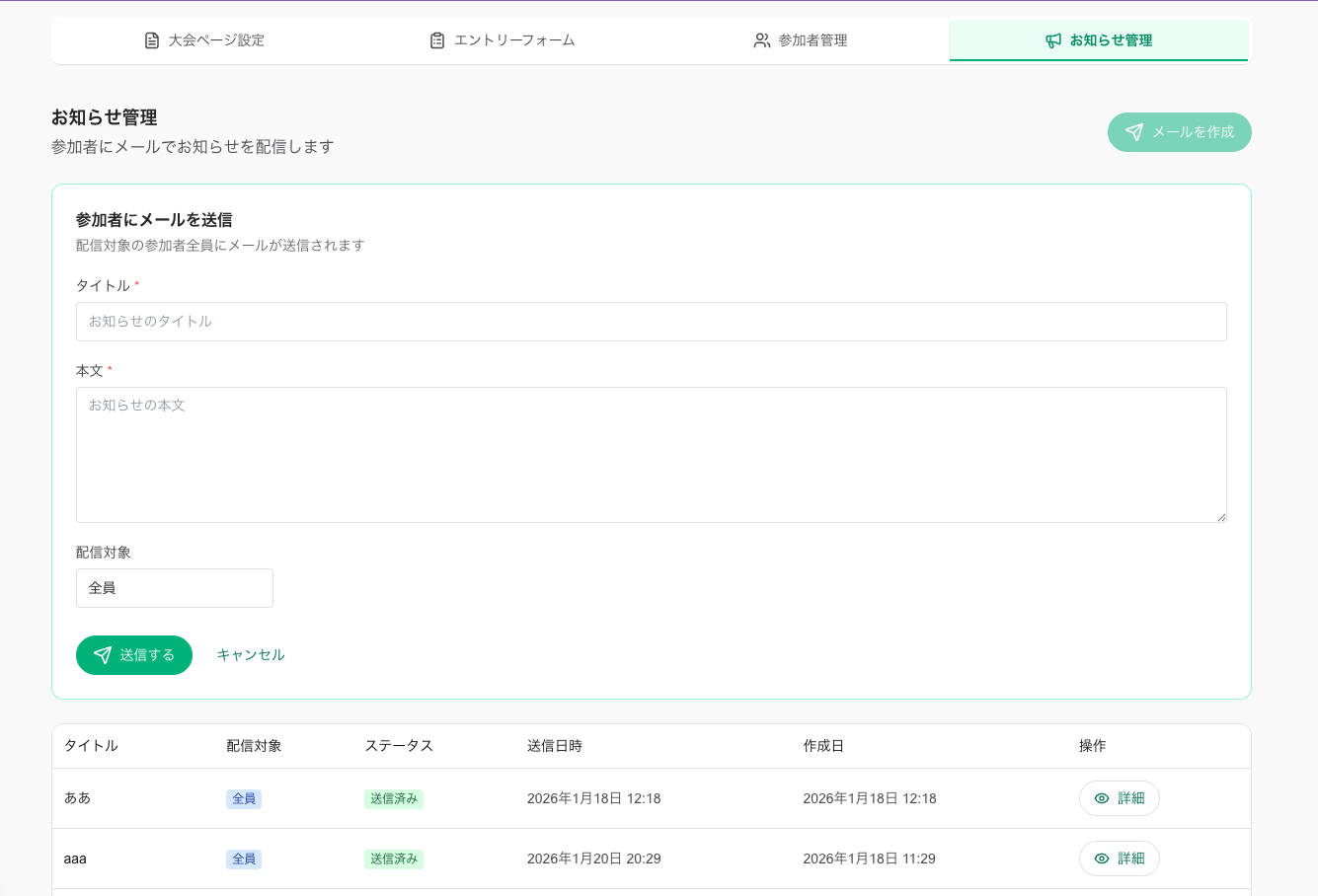Click eye icon in the aaa row
The width and height of the screenshot is (1318, 896).
[1102, 859]
